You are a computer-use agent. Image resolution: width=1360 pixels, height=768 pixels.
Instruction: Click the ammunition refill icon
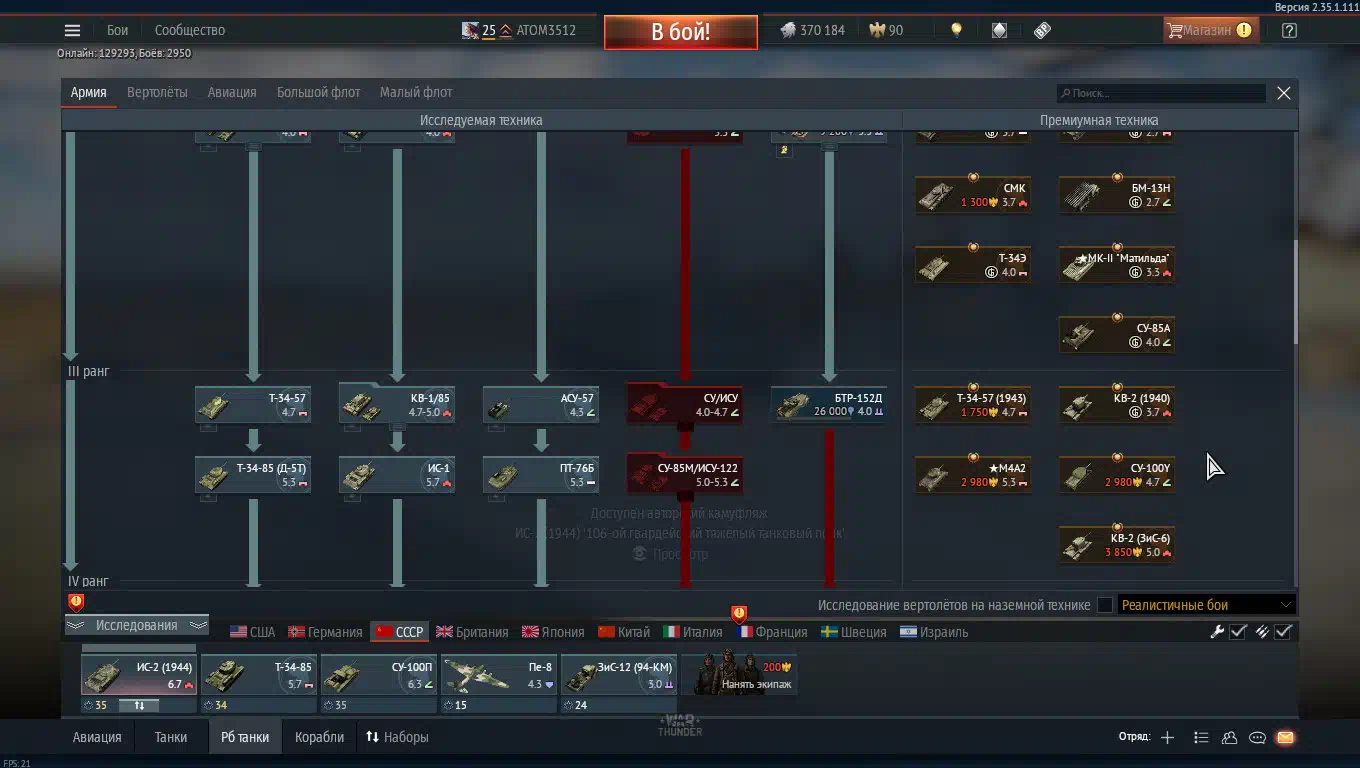[1262, 631]
